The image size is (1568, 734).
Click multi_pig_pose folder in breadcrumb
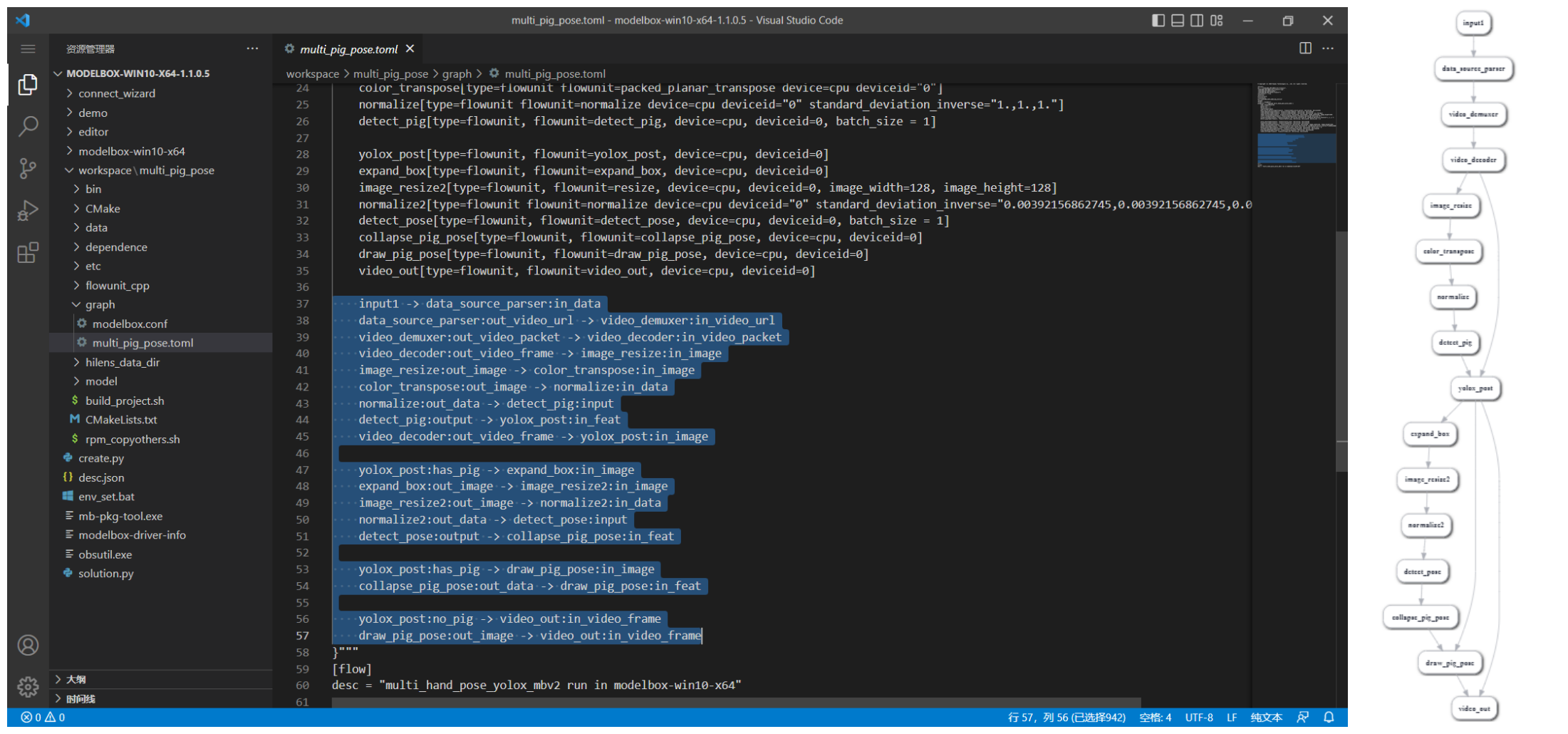390,73
